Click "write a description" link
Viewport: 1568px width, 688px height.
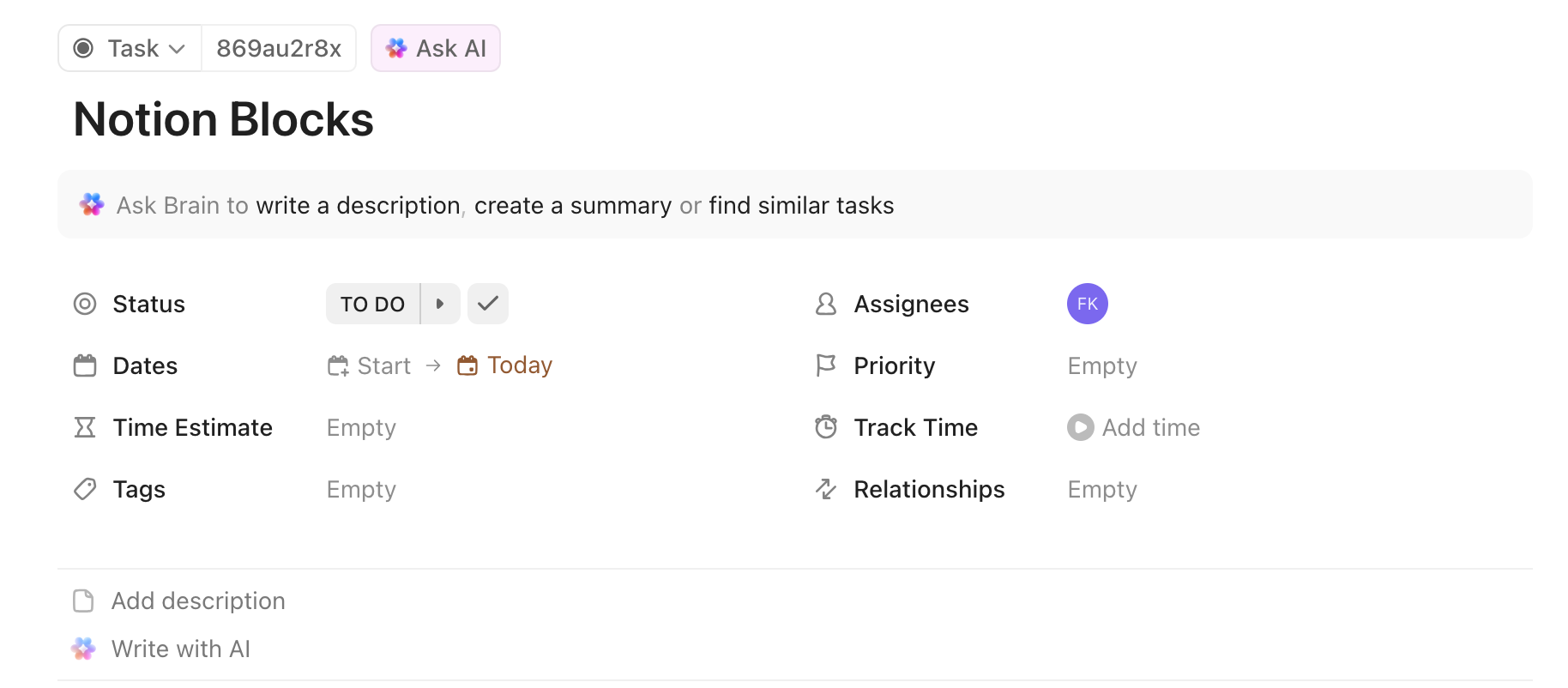(358, 206)
